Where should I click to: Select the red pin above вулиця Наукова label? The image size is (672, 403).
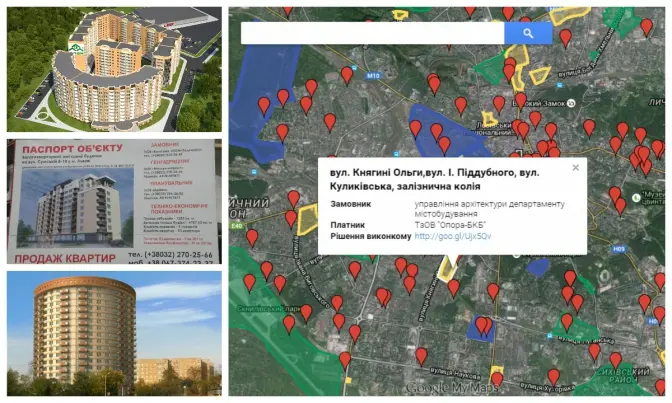click(x=421, y=356)
